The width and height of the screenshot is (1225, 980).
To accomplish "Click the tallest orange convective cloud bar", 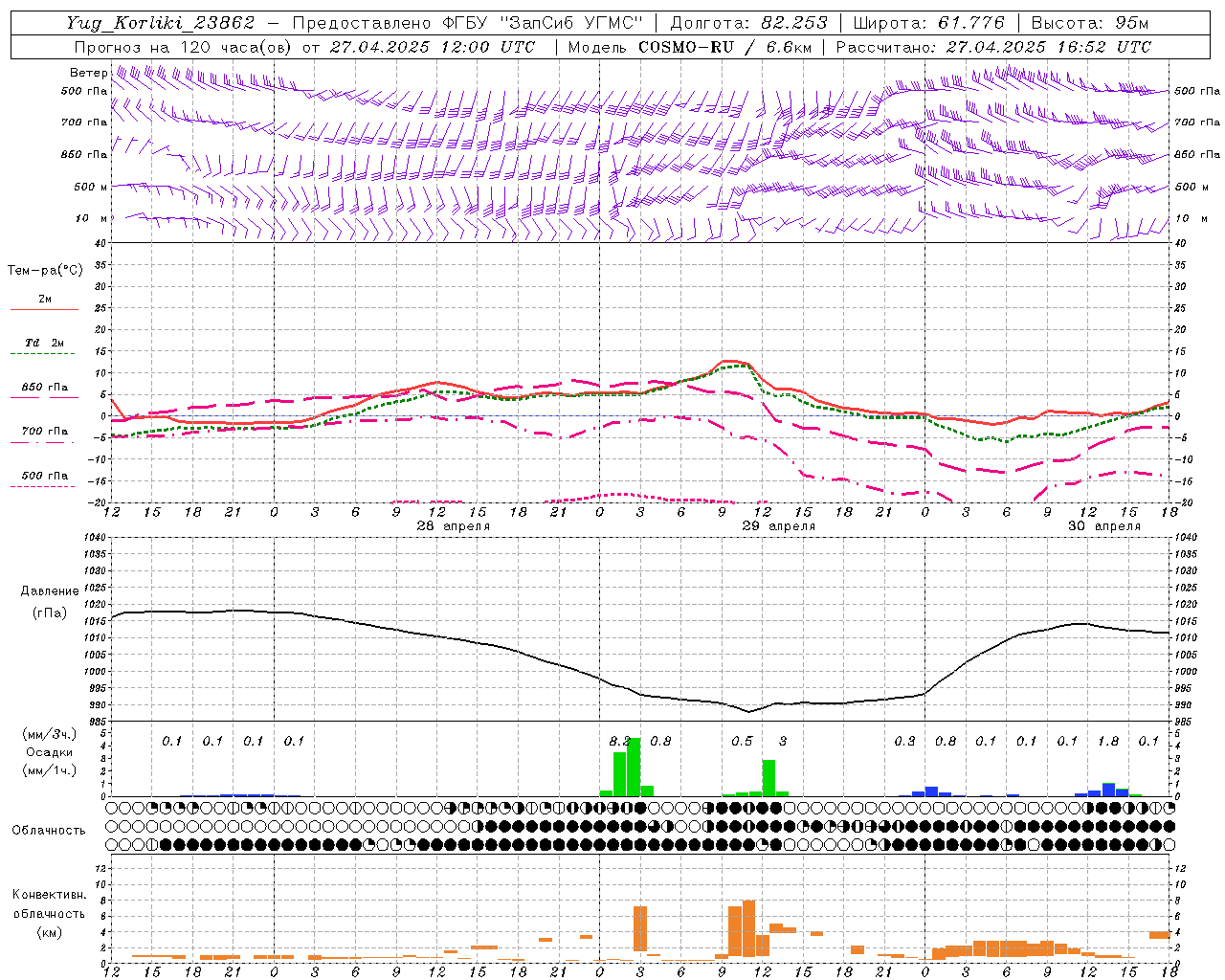I will 748,928.
